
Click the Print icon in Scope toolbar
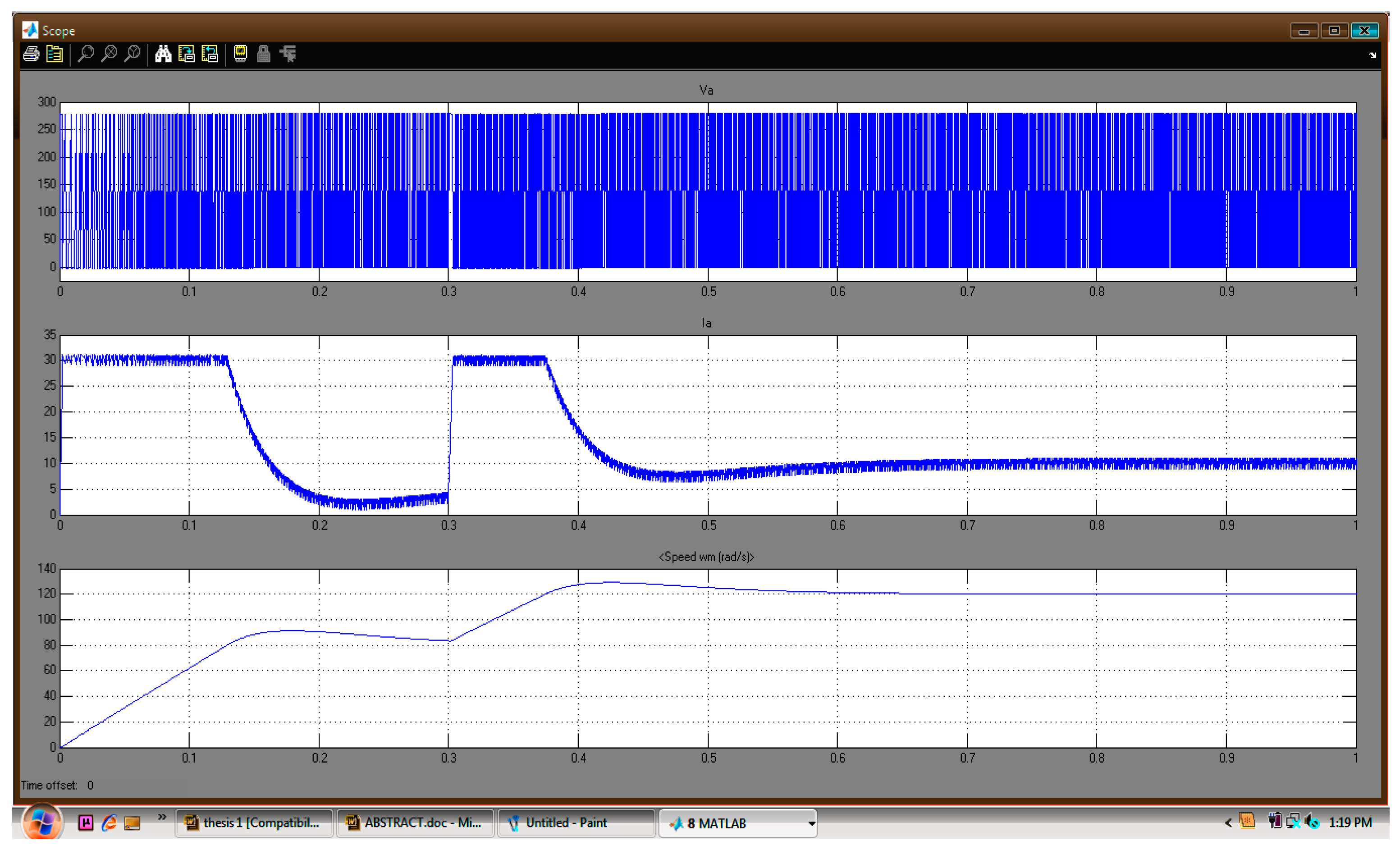pyautogui.click(x=31, y=55)
